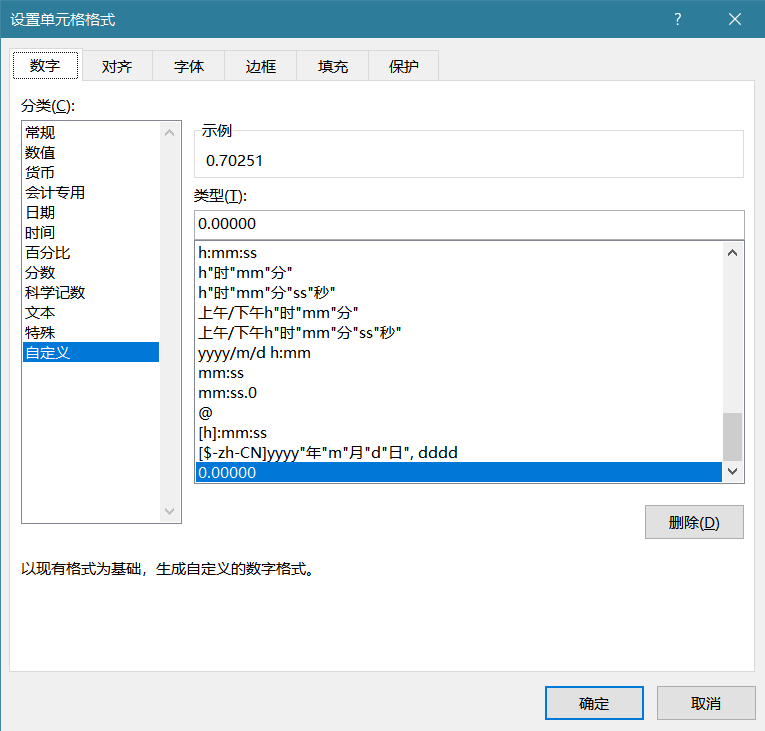Select 特殊 category

[91, 332]
